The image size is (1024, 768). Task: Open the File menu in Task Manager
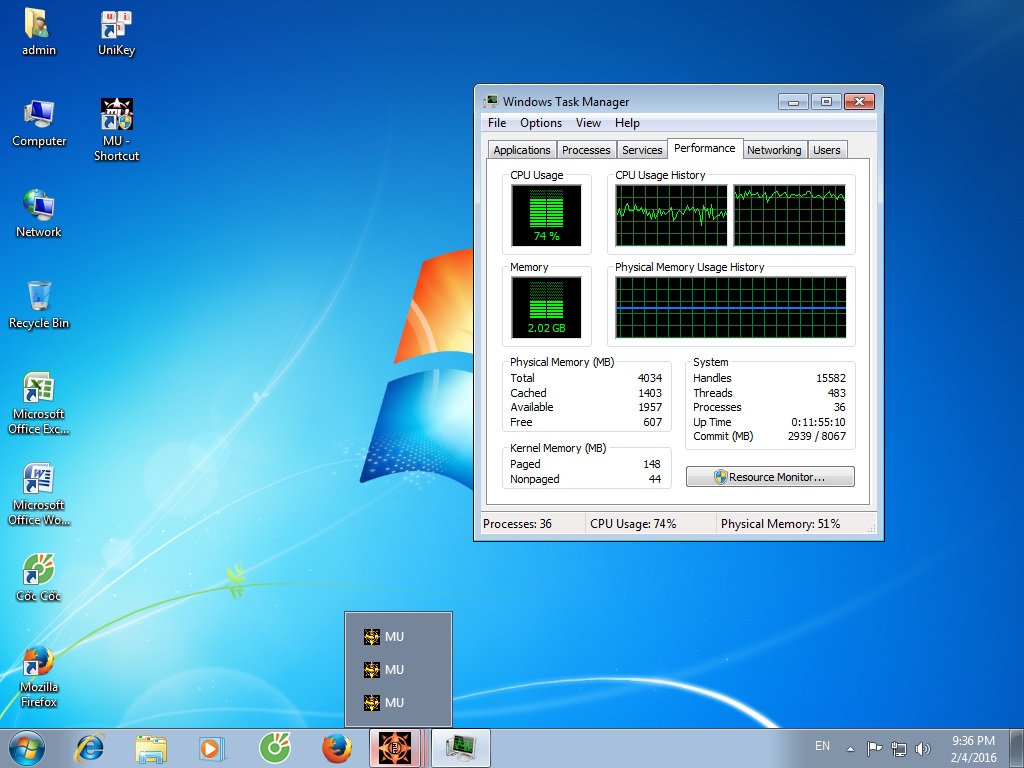497,123
